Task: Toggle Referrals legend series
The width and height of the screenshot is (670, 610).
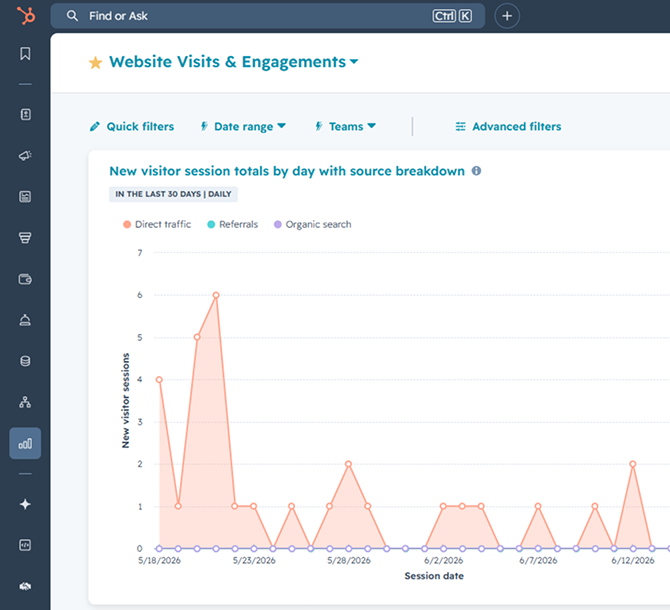Action: click(x=233, y=224)
